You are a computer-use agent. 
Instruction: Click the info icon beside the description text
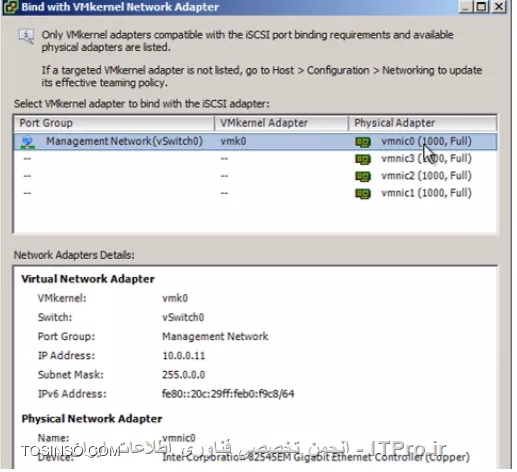pyautogui.click(x=26, y=36)
